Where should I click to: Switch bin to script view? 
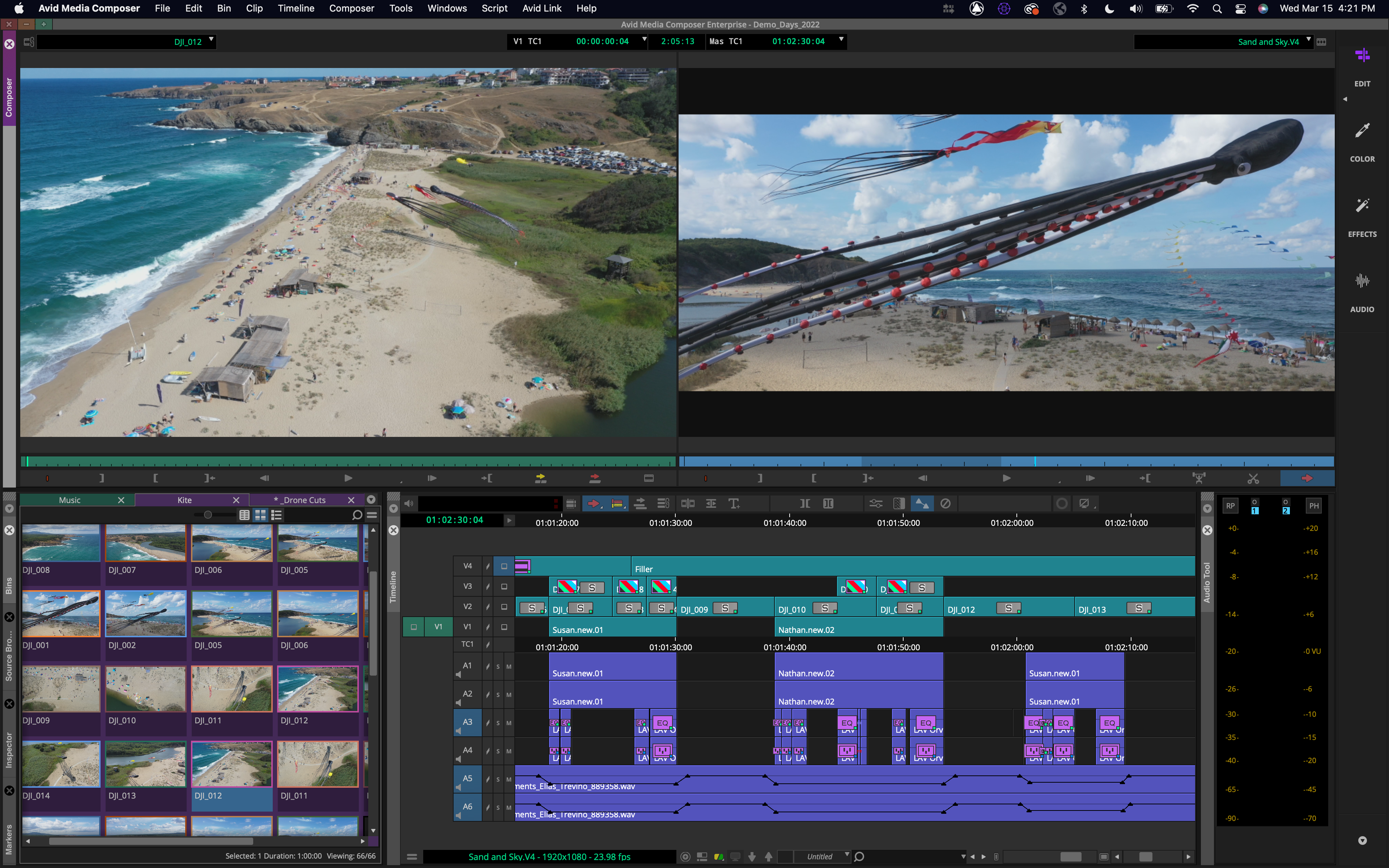(x=277, y=515)
